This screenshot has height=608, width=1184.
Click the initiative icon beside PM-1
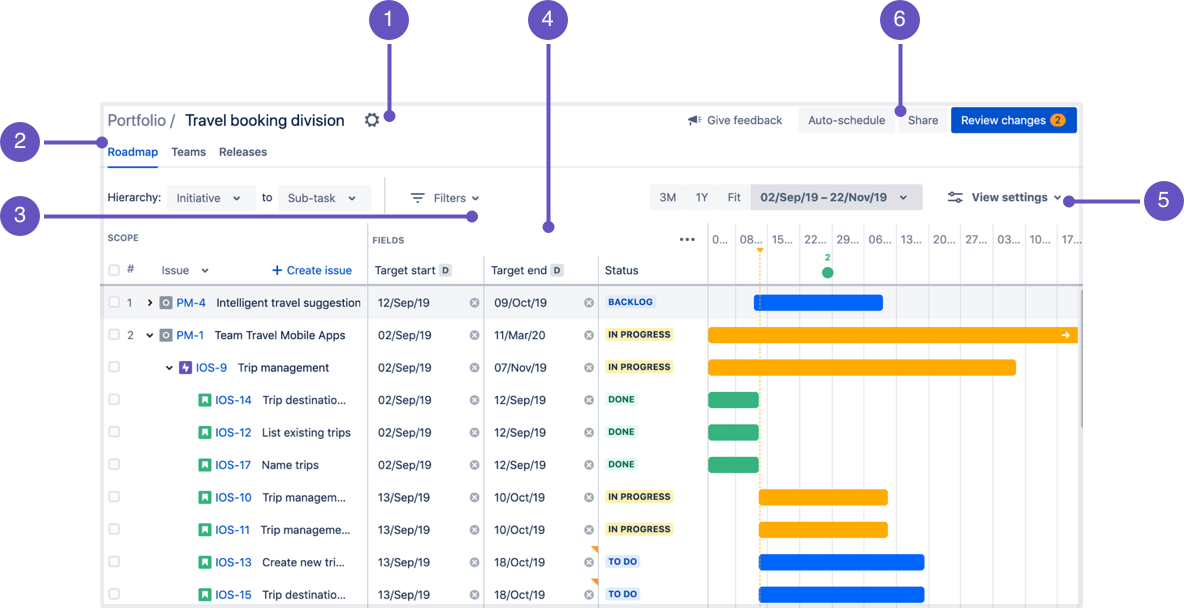click(166, 335)
